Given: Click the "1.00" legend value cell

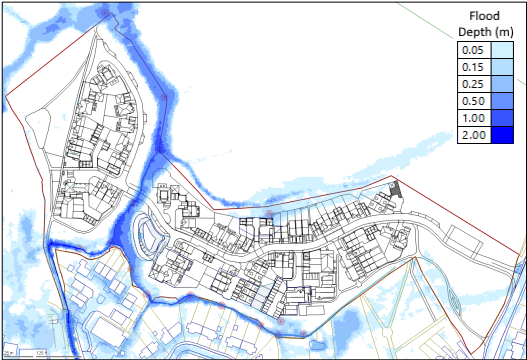Looking at the screenshot, I should (474, 118).
